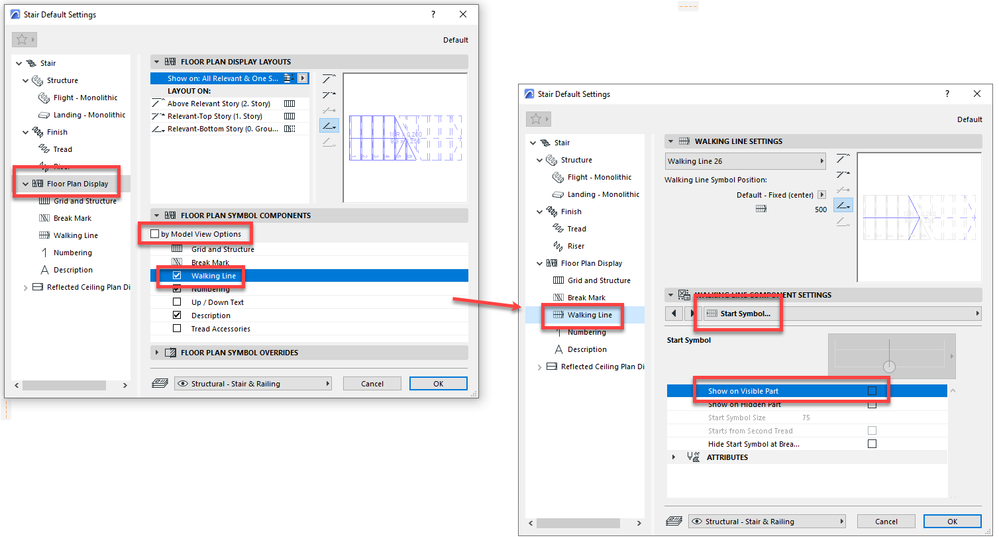Select Above Relevant Story layout icon in left dialog

point(329,79)
